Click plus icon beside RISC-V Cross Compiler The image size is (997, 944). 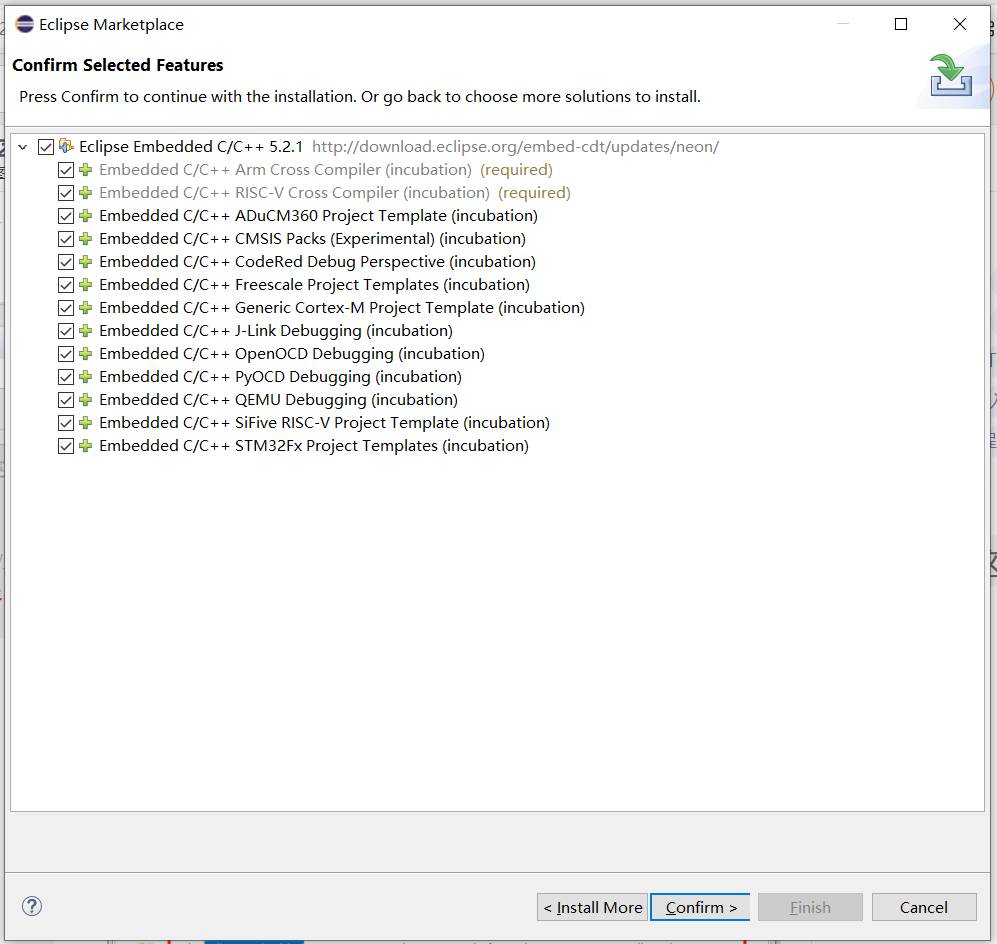coord(86,193)
